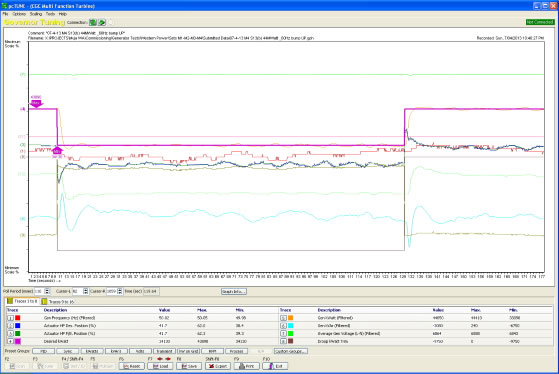The width and height of the screenshot is (559, 374).
Task: Open the Help menu
Action: [x=63, y=14]
